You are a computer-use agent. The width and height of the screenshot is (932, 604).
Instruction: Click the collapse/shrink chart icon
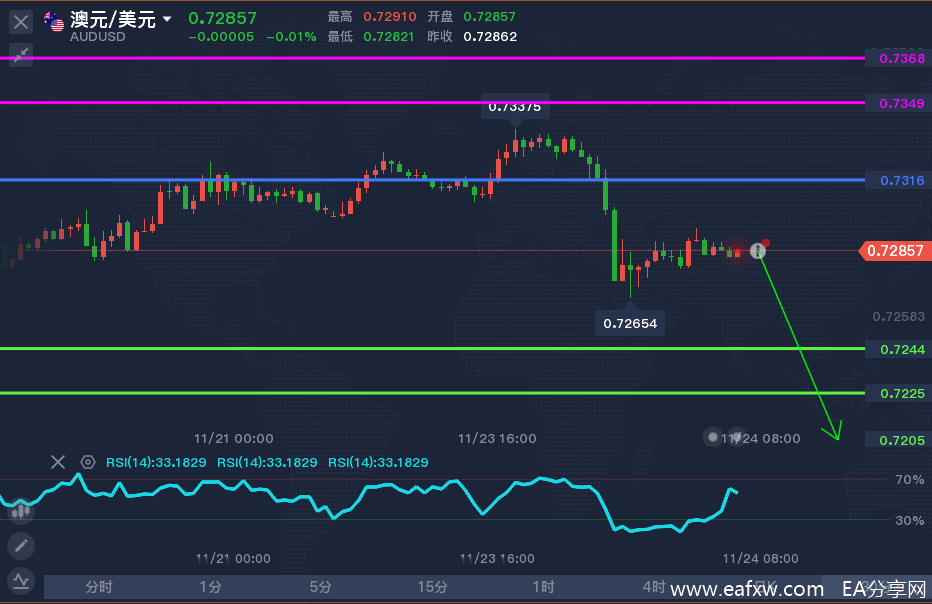coord(21,55)
